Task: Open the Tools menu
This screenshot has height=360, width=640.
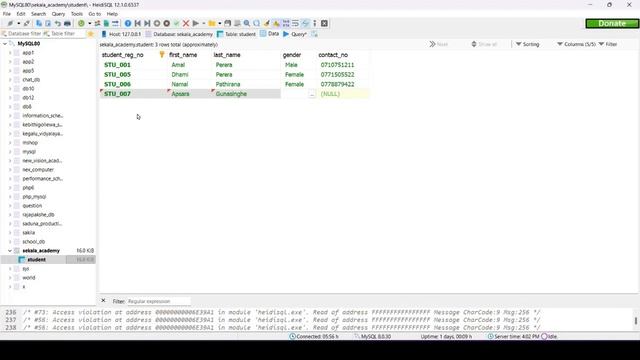Action: pyautogui.click(x=77, y=14)
